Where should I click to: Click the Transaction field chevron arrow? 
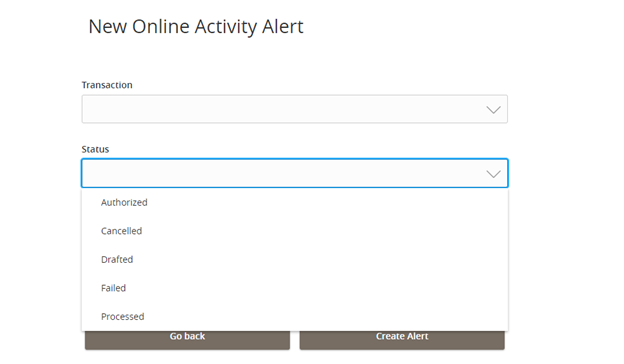click(x=493, y=110)
